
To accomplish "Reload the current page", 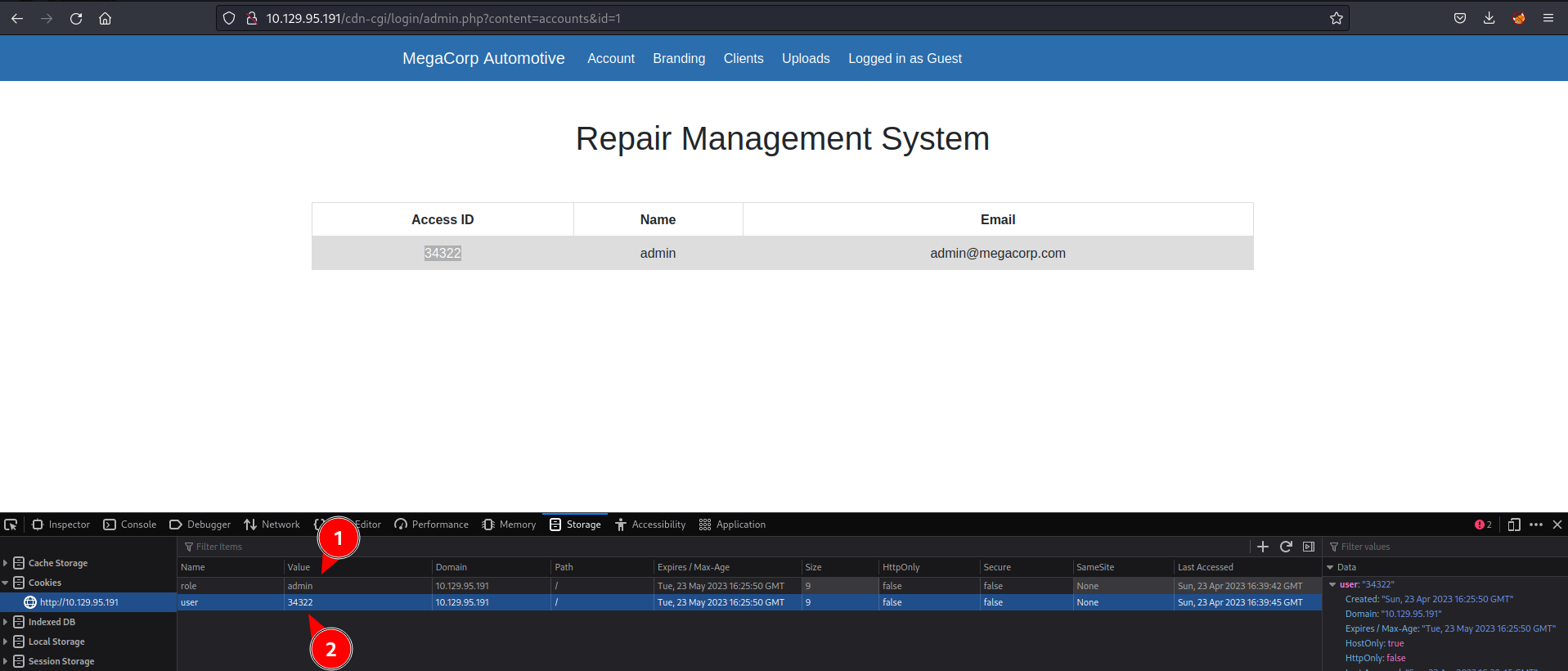I will pyautogui.click(x=76, y=18).
